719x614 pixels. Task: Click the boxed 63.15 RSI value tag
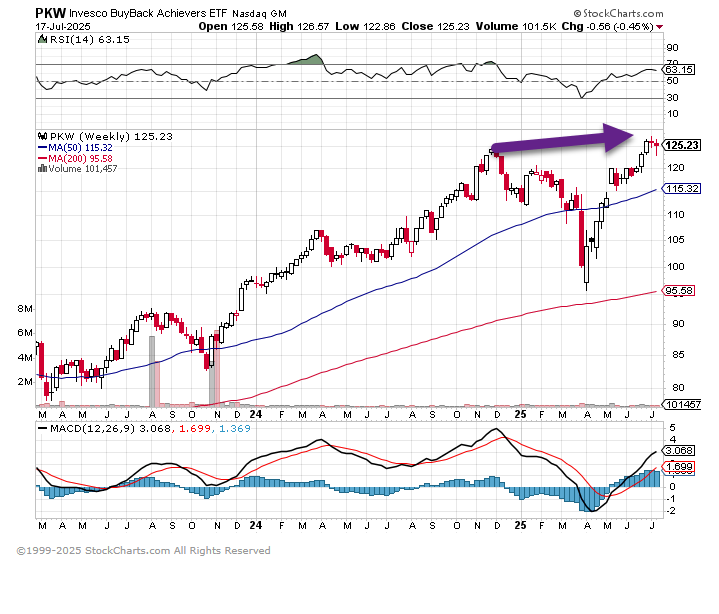tap(679, 70)
